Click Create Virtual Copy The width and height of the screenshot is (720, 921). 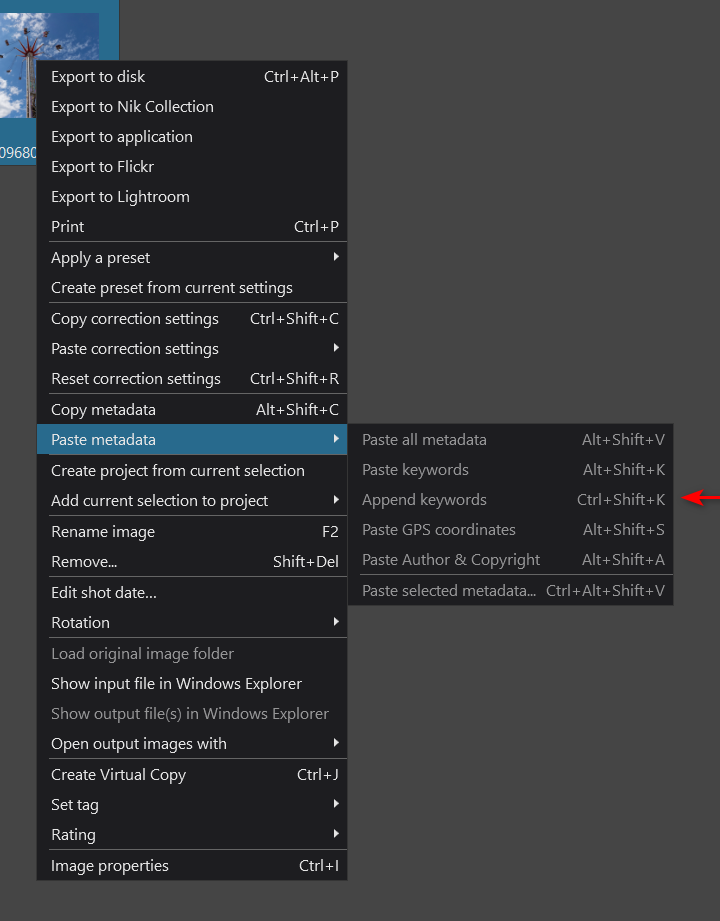coord(192,775)
